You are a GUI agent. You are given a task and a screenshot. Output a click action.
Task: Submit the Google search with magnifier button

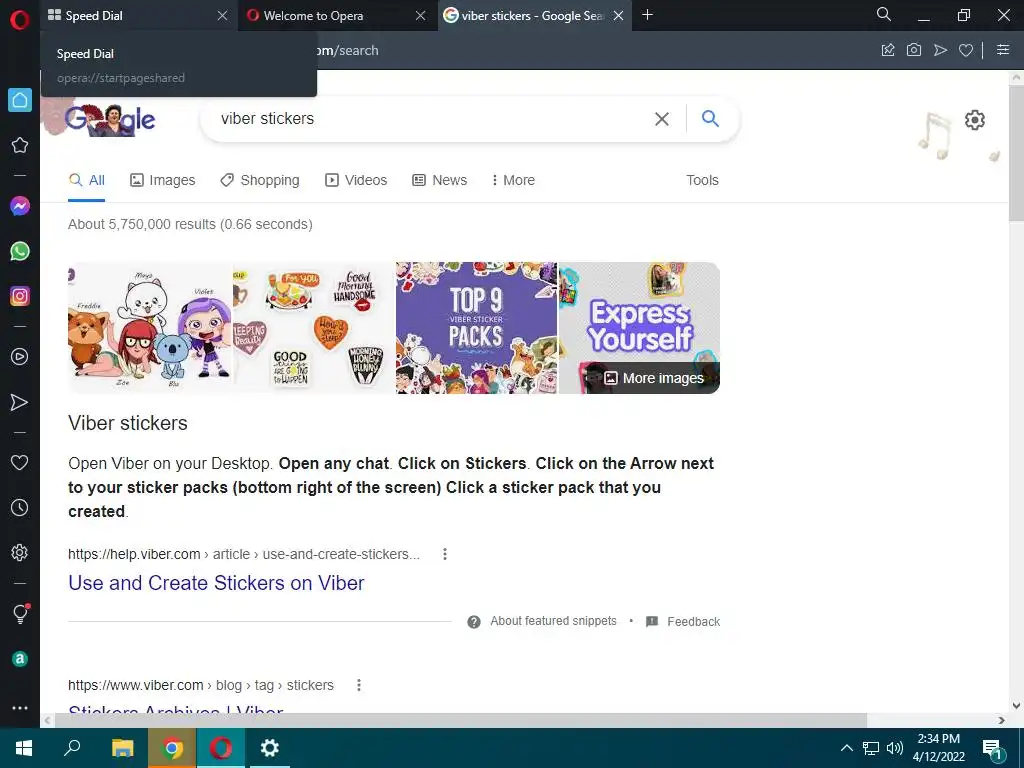pyautogui.click(x=710, y=118)
